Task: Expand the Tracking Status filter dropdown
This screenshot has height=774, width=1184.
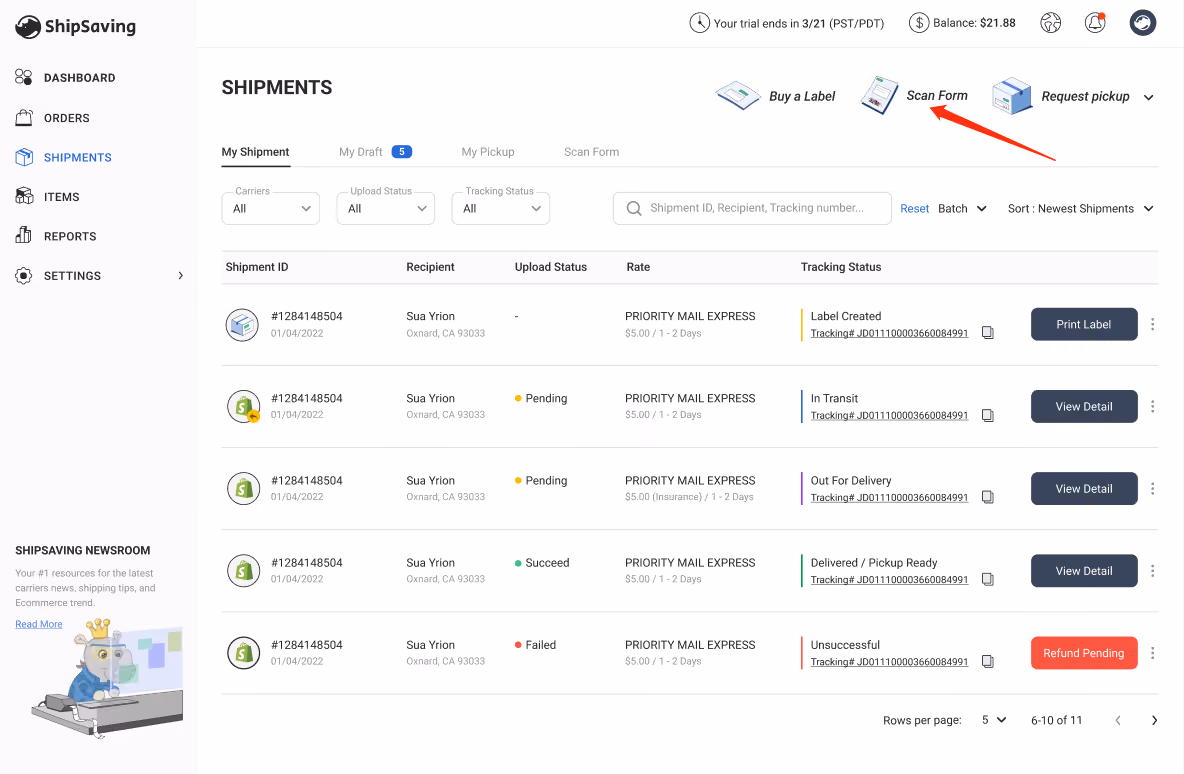Action: [500, 208]
